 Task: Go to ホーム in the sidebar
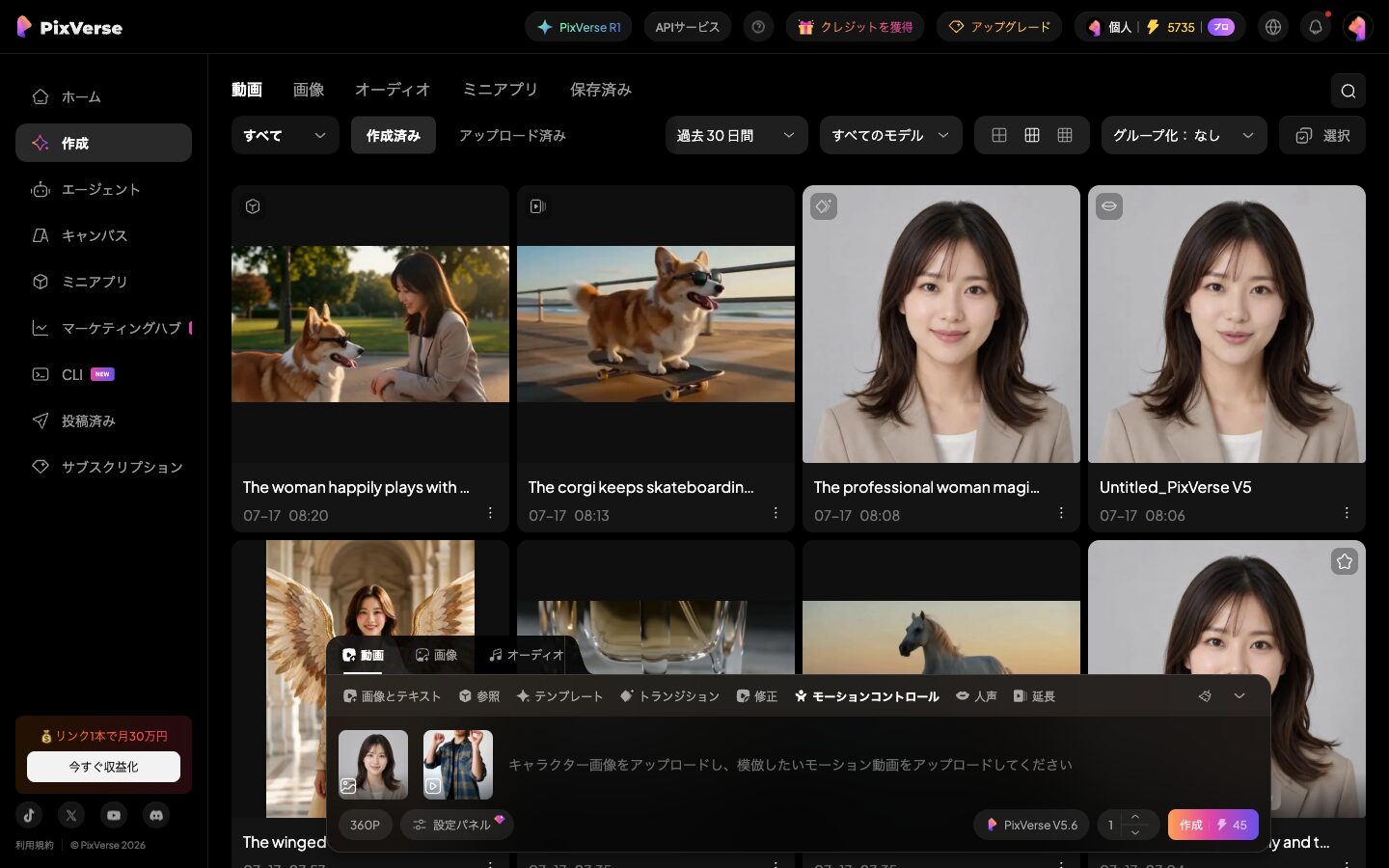point(103,96)
